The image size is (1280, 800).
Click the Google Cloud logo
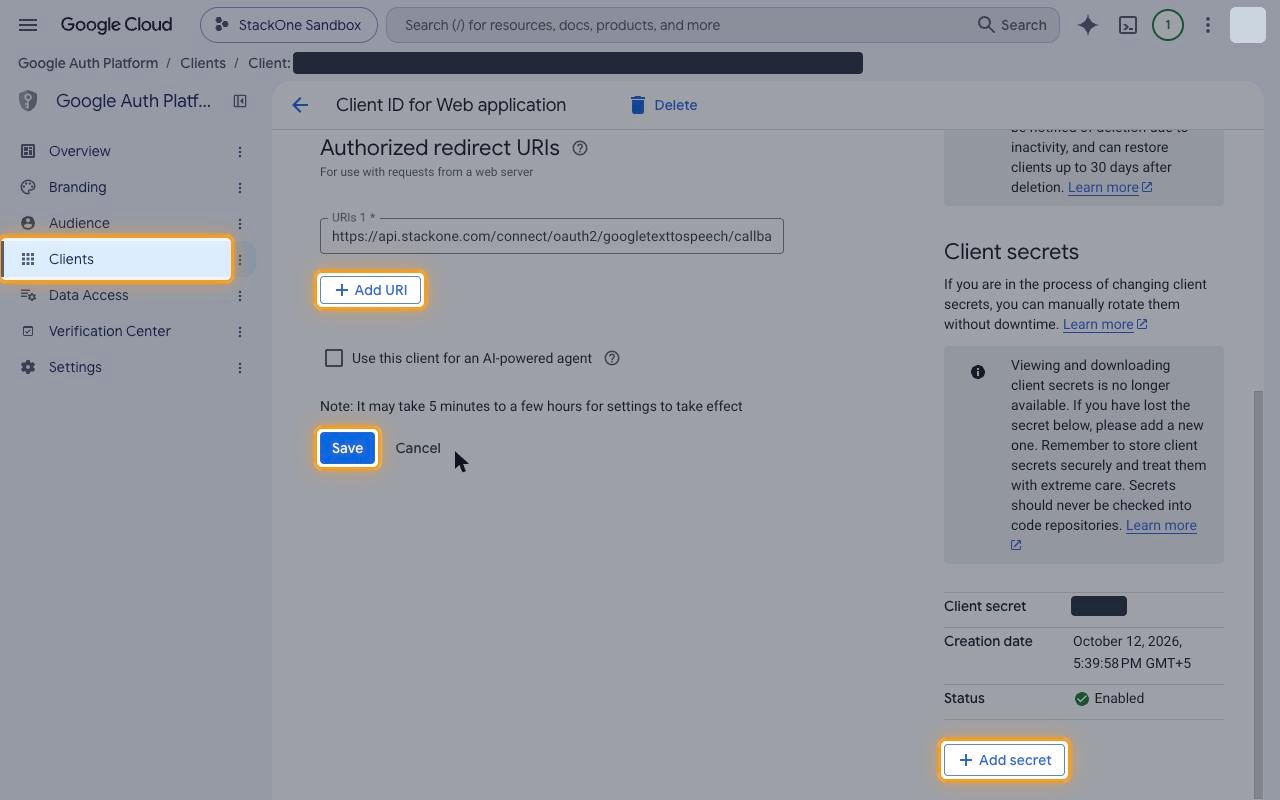116,25
